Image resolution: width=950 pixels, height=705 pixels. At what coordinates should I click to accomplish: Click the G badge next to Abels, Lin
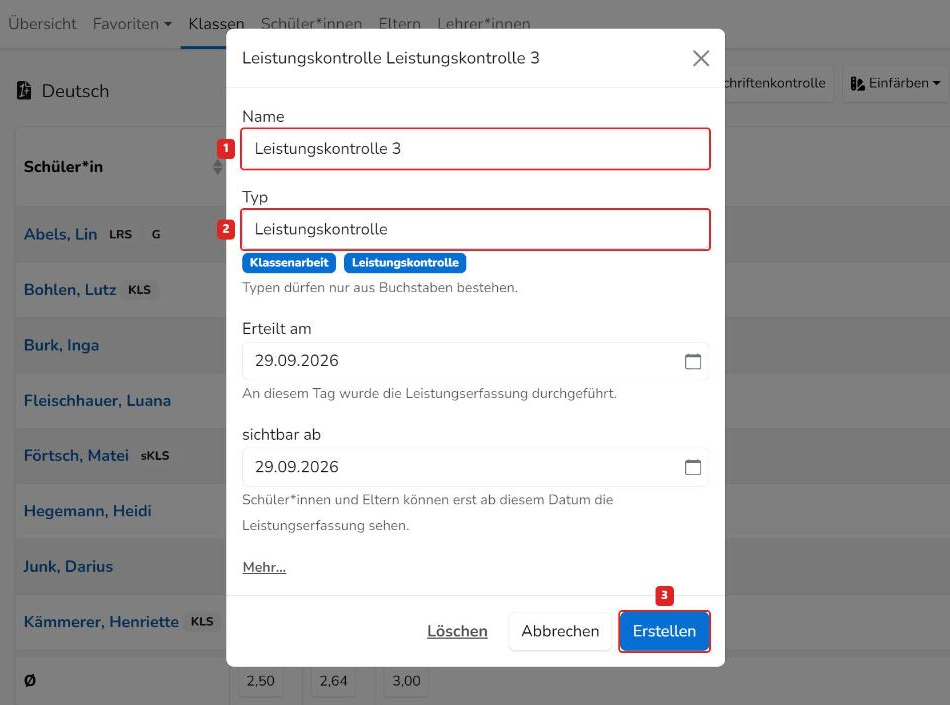[x=156, y=234]
